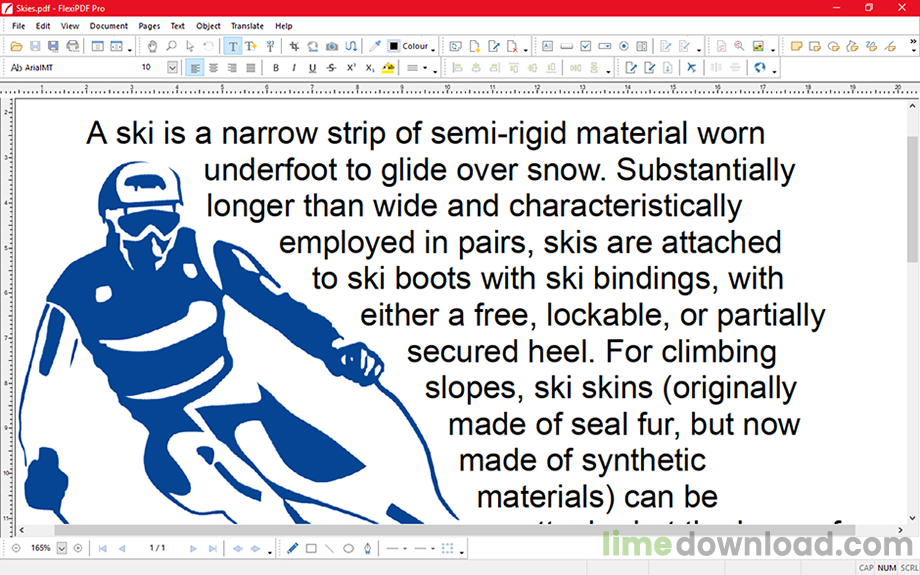Click the new page icon with star
920x575 pixels.
coord(475,46)
